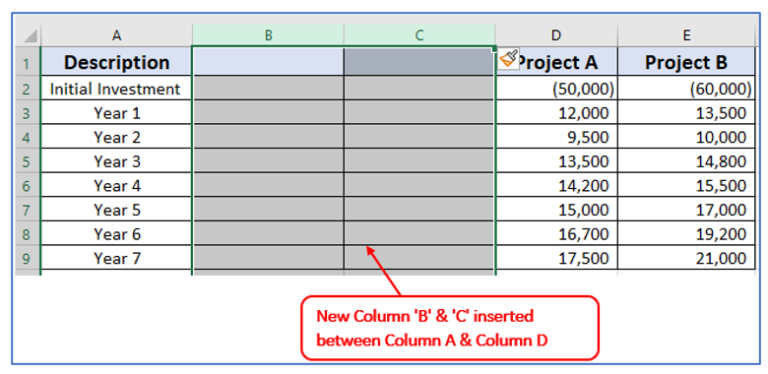Click the Initial Investment cell
Image resolution: width=768 pixels, height=374 pixels.
point(117,89)
